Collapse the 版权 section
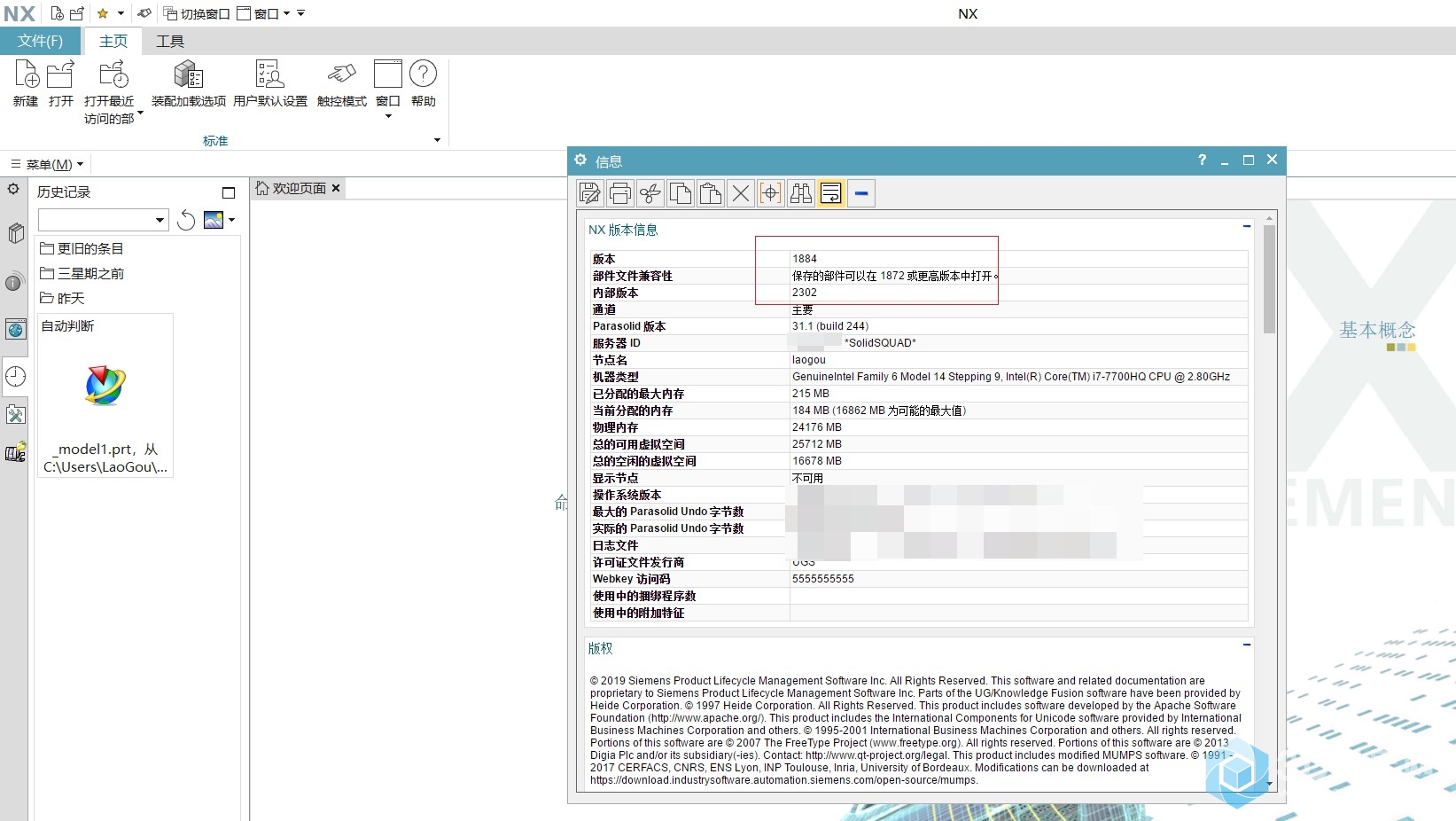Image resolution: width=1456 pixels, height=821 pixels. click(x=1247, y=645)
